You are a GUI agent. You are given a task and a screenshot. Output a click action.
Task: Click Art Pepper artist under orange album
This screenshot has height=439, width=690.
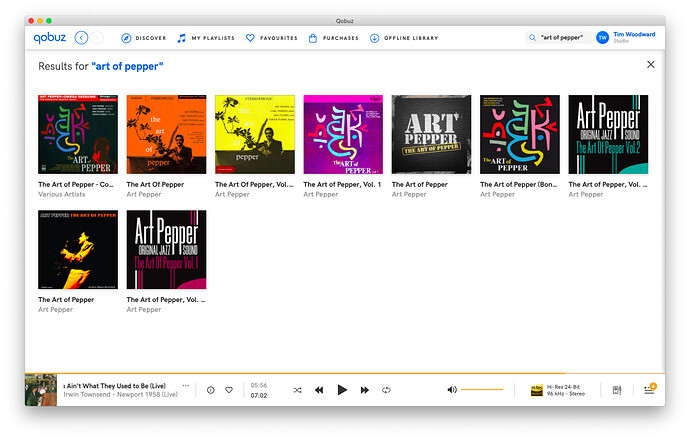144,194
